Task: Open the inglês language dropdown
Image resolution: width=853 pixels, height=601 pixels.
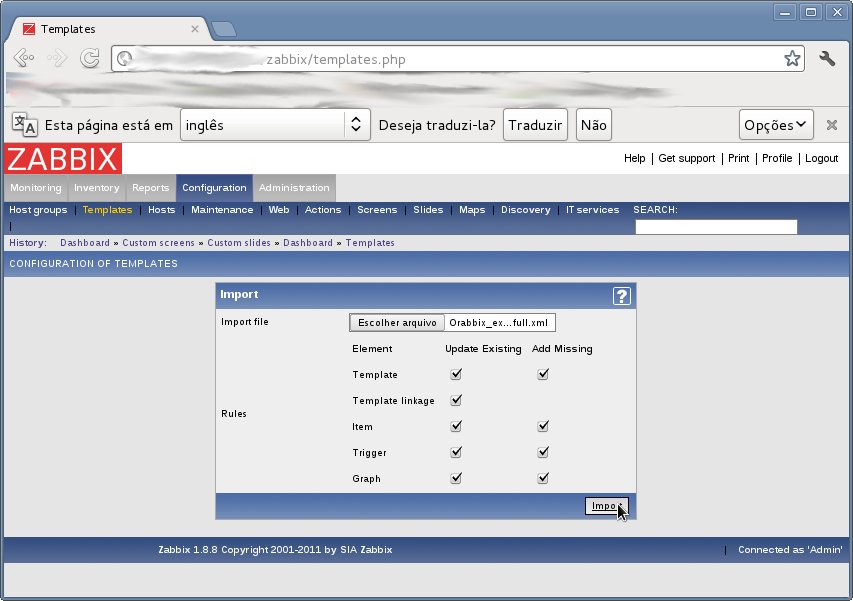Action: coord(275,125)
